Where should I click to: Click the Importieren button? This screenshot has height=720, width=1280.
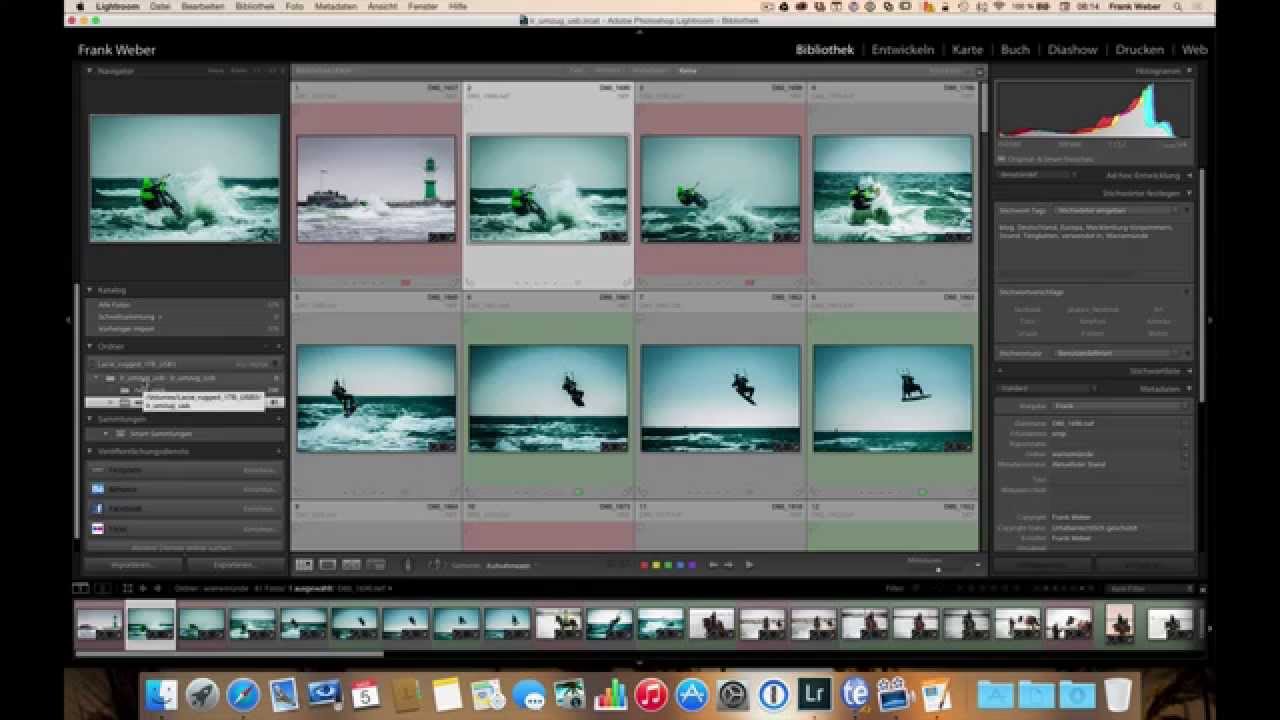133,565
